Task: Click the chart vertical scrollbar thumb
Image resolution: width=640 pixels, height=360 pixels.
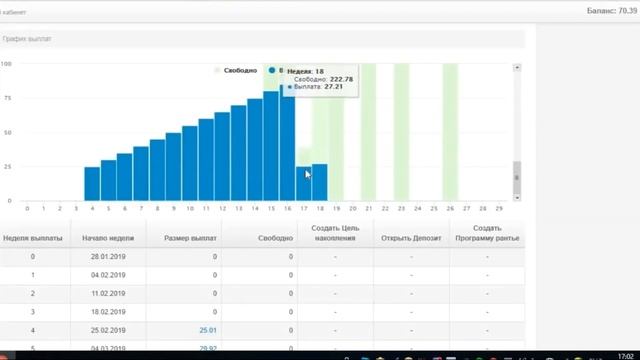Action: (x=517, y=178)
